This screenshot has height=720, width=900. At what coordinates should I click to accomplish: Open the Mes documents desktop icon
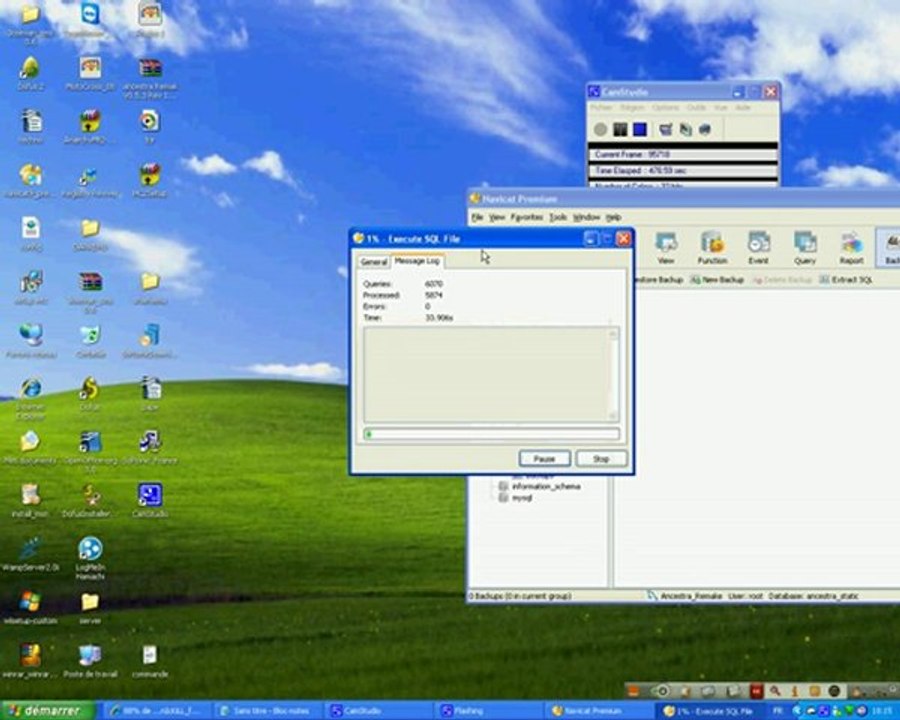coord(30,448)
